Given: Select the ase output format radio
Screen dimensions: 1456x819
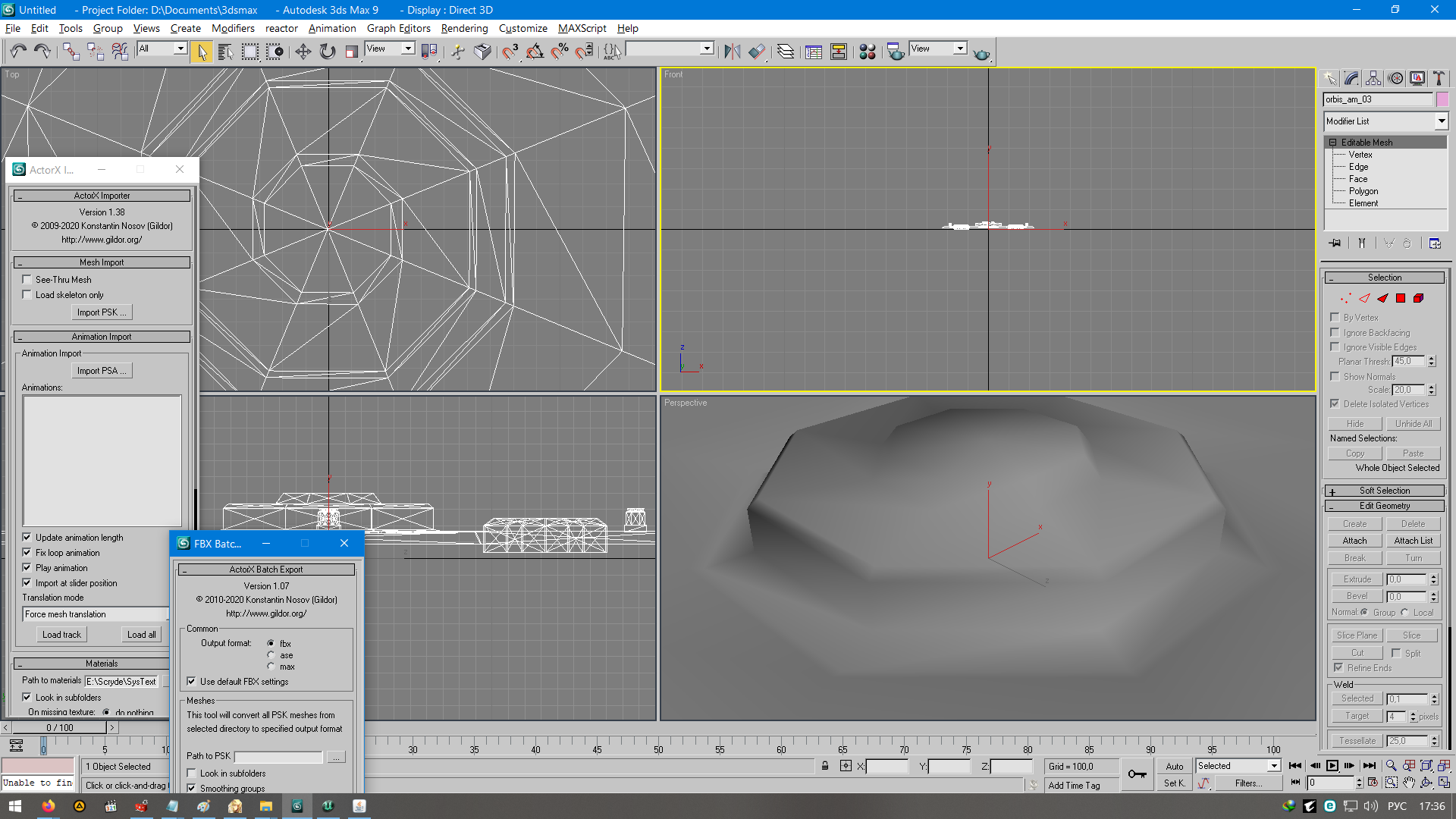Looking at the screenshot, I should pyautogui.click(x=271, y=655).
